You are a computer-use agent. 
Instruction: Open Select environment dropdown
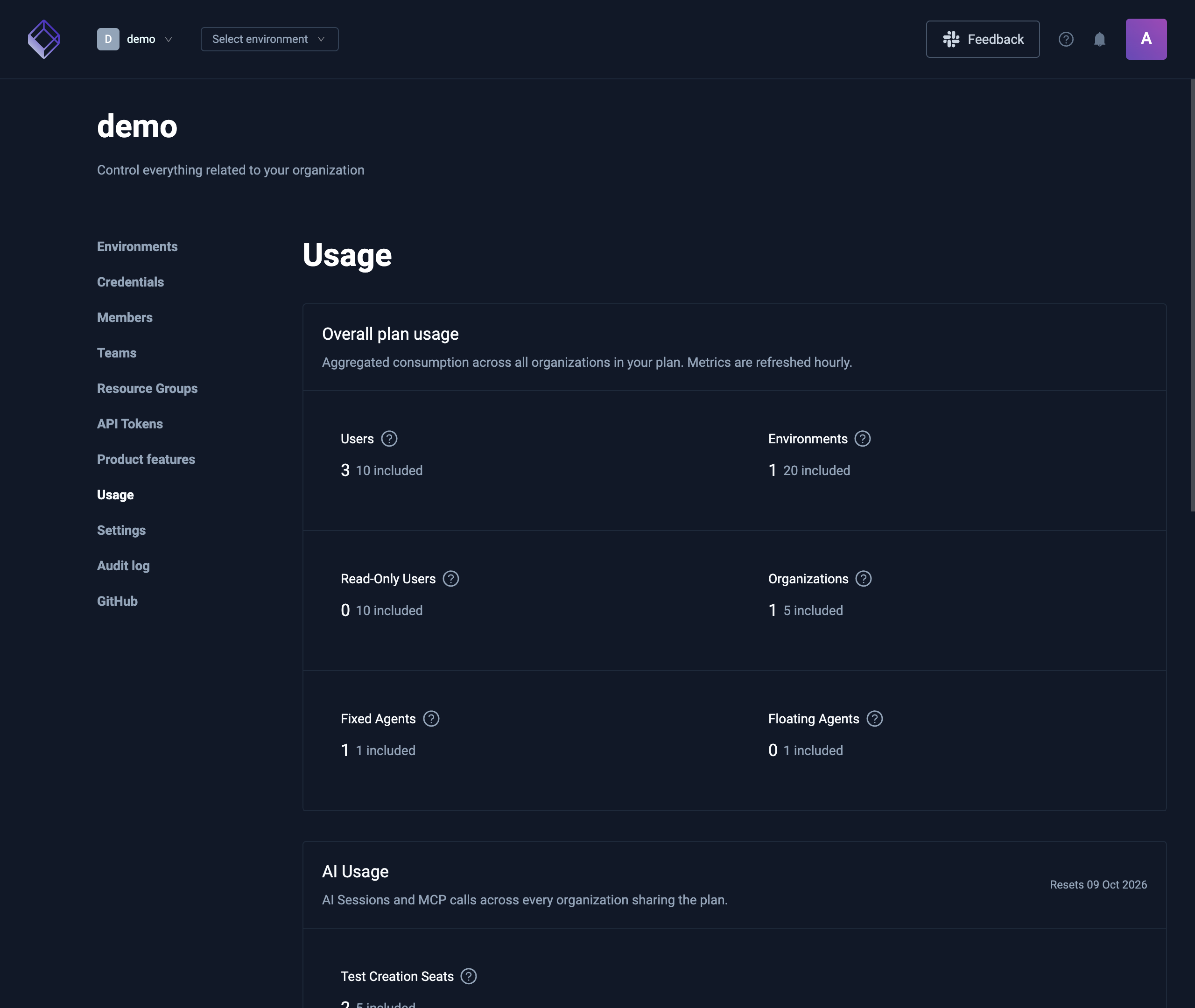(x=269, y=39)
